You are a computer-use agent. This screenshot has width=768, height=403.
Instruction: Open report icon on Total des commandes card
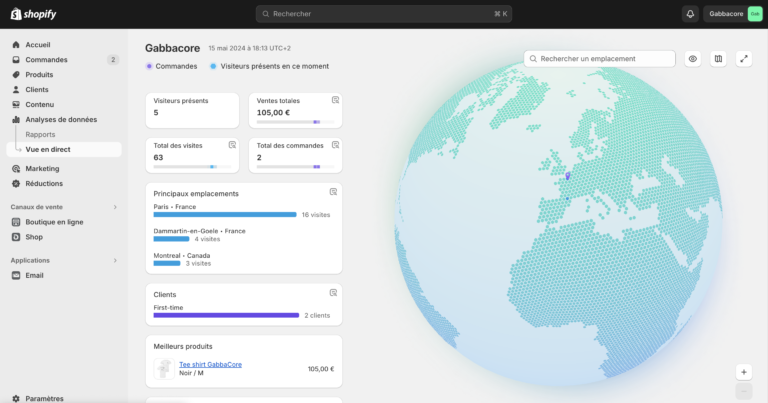[x=335, y=145]
